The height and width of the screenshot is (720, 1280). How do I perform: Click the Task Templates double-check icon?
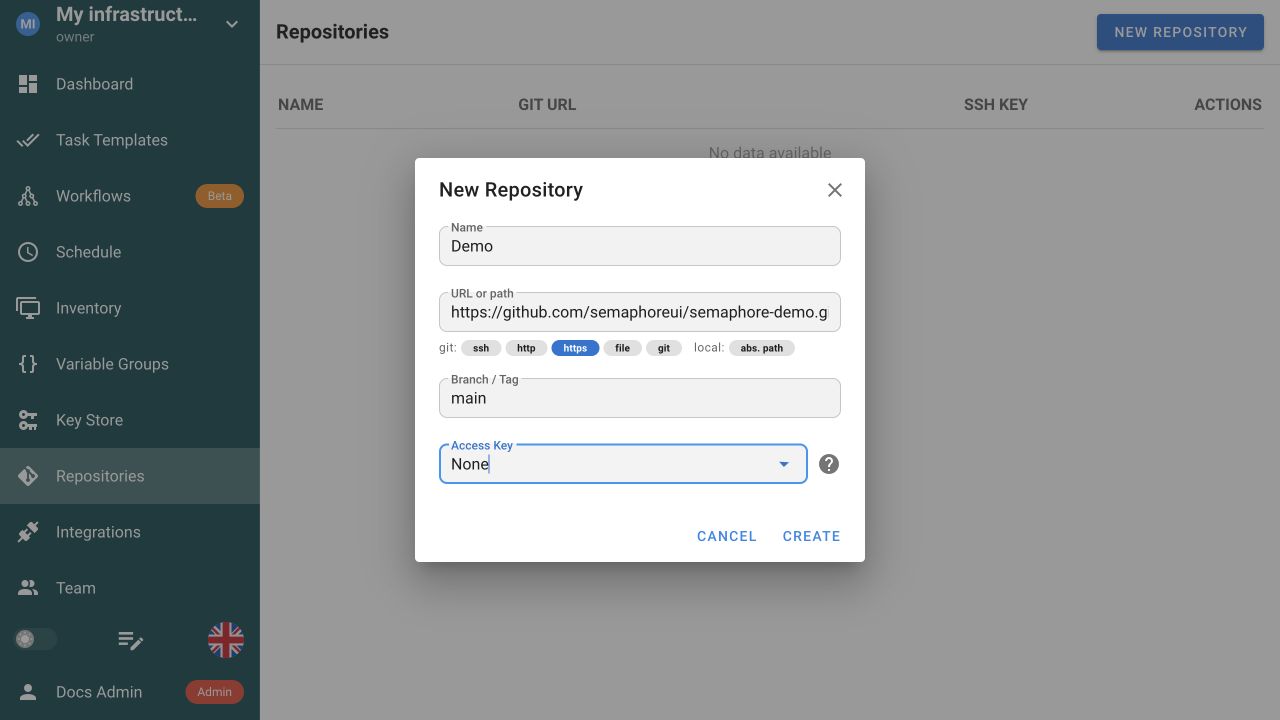click(x=28, y=140)
